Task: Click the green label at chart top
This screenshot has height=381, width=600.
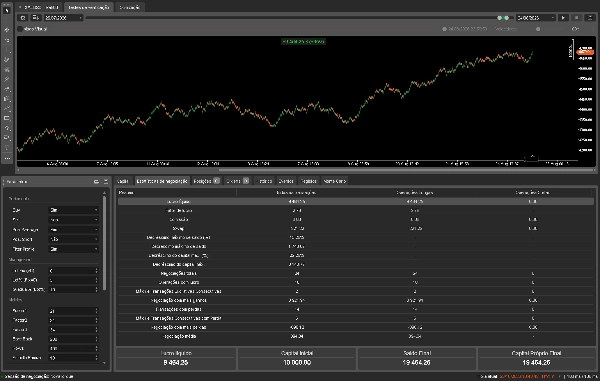Action: click(x=303, y=41)
